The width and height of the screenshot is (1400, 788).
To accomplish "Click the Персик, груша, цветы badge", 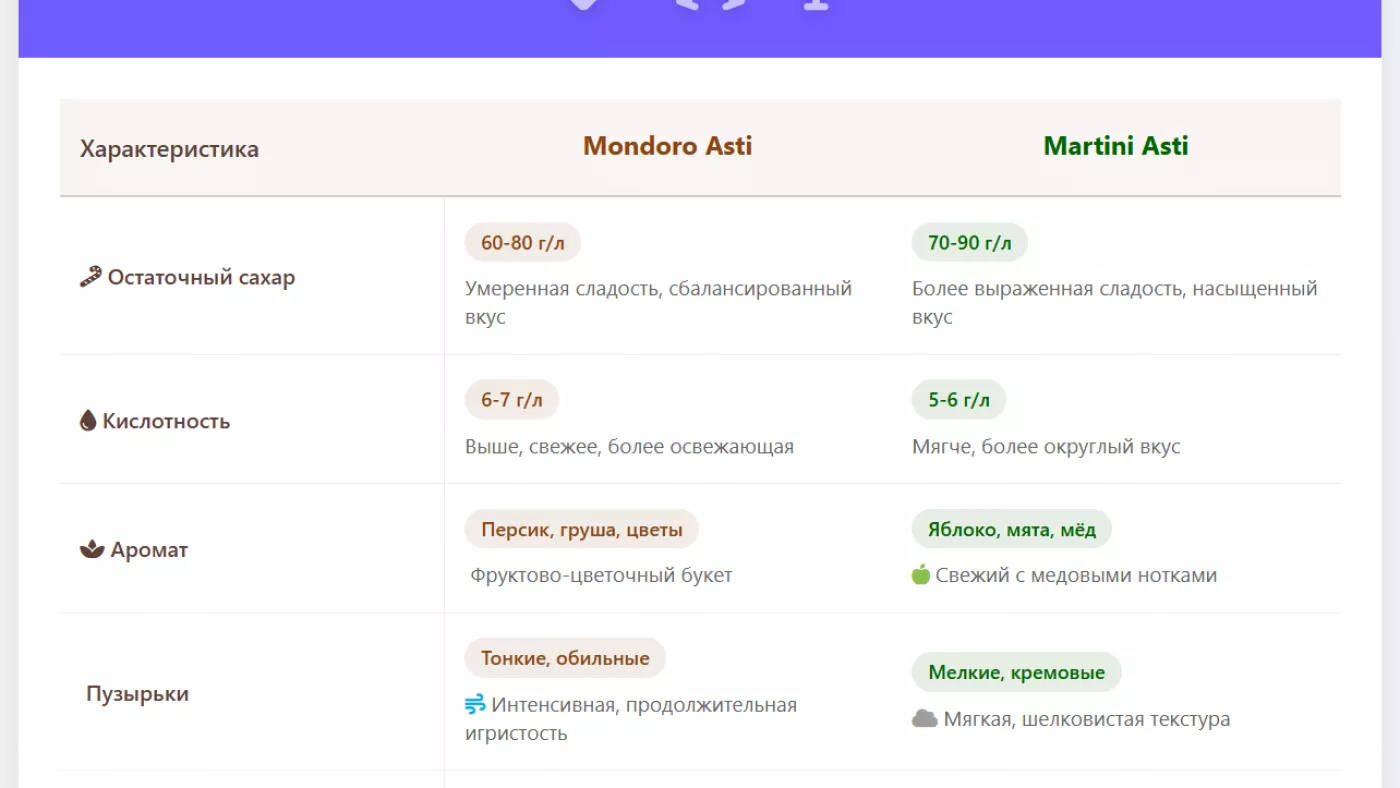I will (x=582, y=529).
